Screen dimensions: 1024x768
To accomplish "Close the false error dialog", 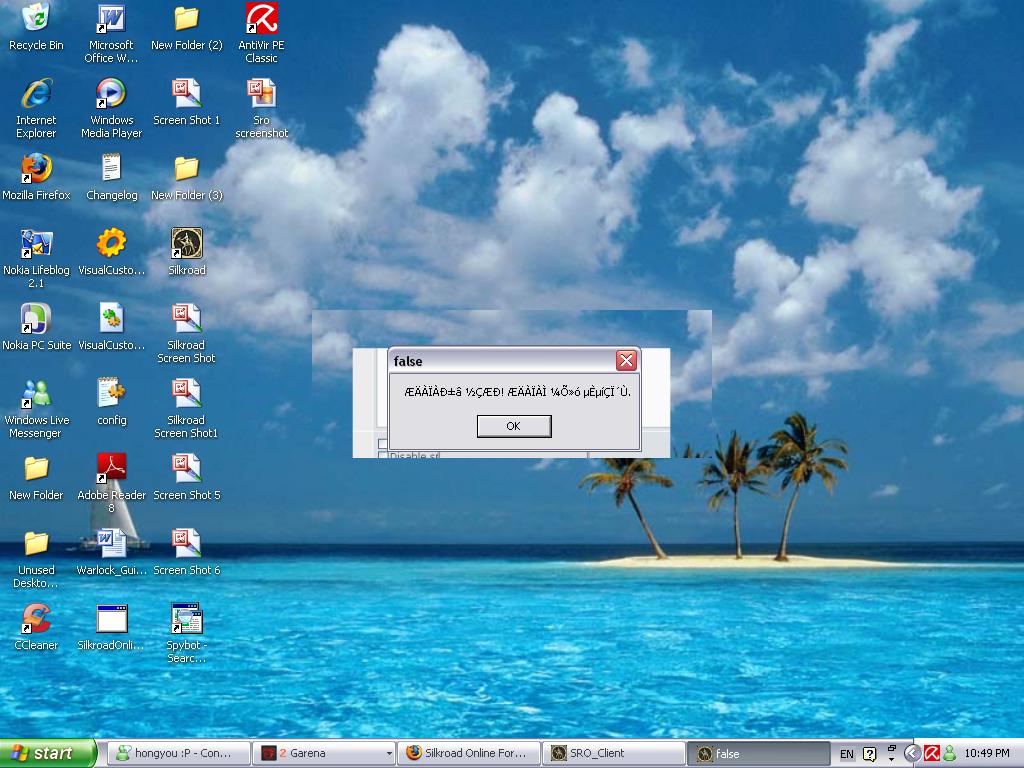I will [x=626, y=361].
